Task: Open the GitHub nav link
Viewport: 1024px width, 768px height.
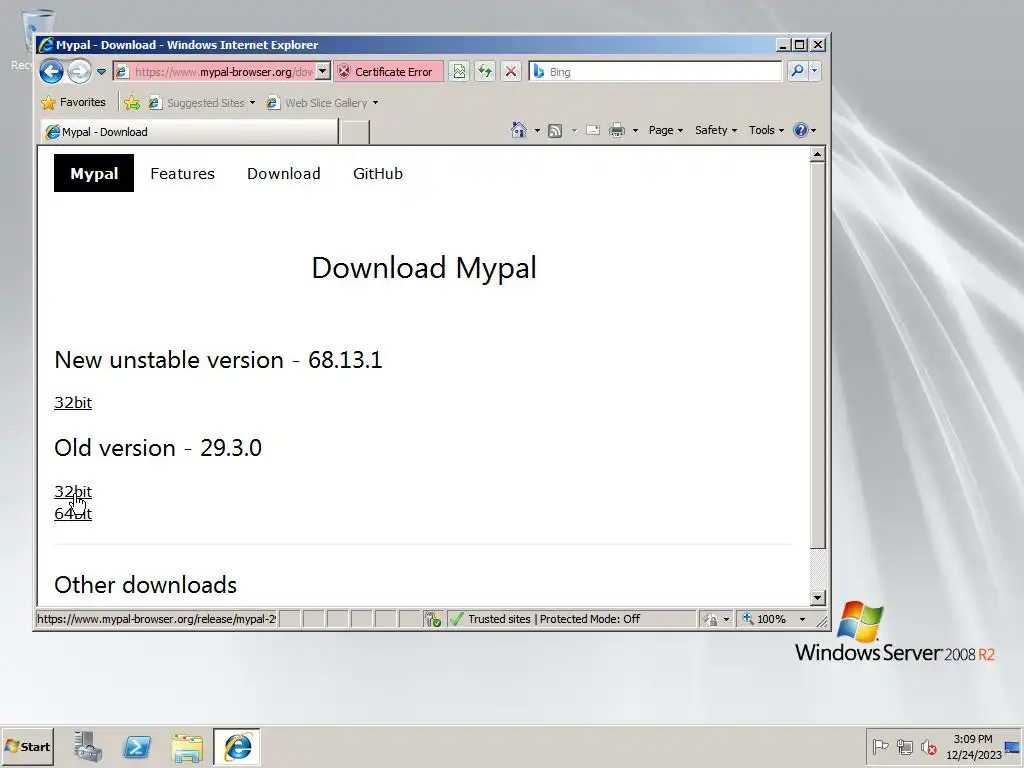Action: pyautogui.click(x=377, y=174)
